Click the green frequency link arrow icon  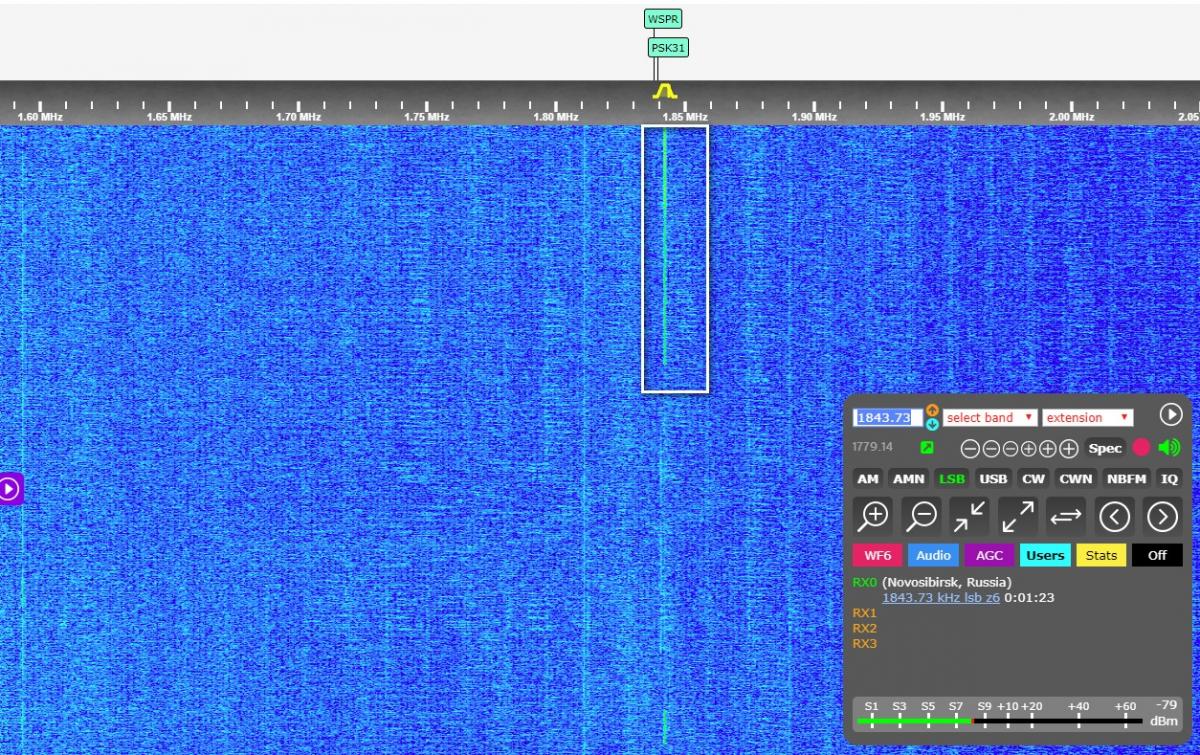[927, 448]
